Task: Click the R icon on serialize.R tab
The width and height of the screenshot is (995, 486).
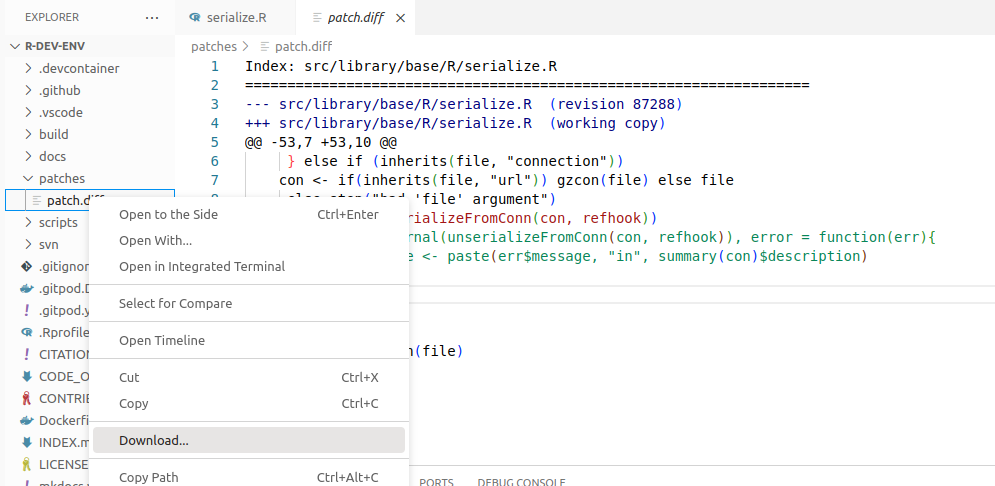Action: (194, 18)
